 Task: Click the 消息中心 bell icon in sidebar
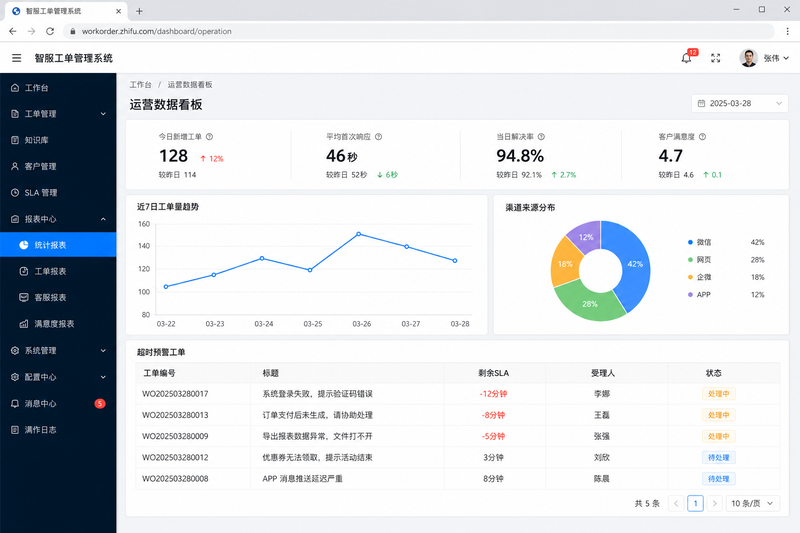click(x=15, y=403)
